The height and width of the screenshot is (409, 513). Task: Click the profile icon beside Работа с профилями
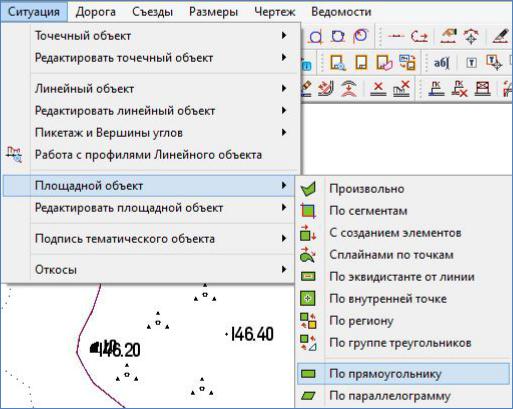14,155
